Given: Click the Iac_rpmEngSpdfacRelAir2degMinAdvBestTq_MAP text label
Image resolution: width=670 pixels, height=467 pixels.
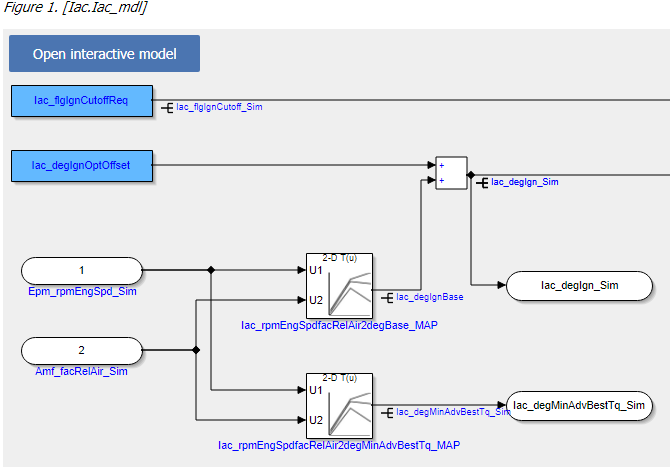Looking at the screenshot, I should (x=339, y=444).
